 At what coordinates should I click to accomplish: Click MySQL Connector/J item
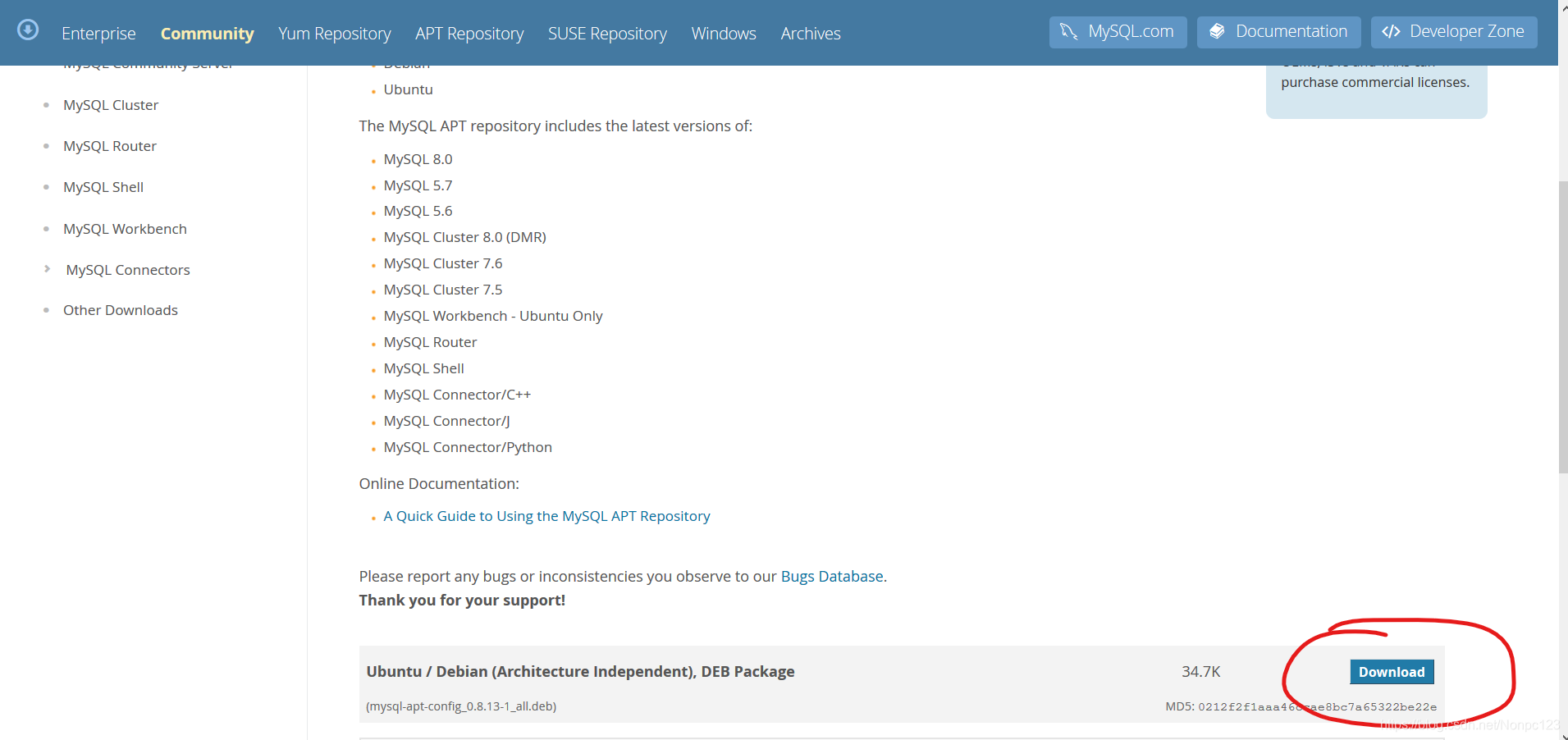coord(446,421)
